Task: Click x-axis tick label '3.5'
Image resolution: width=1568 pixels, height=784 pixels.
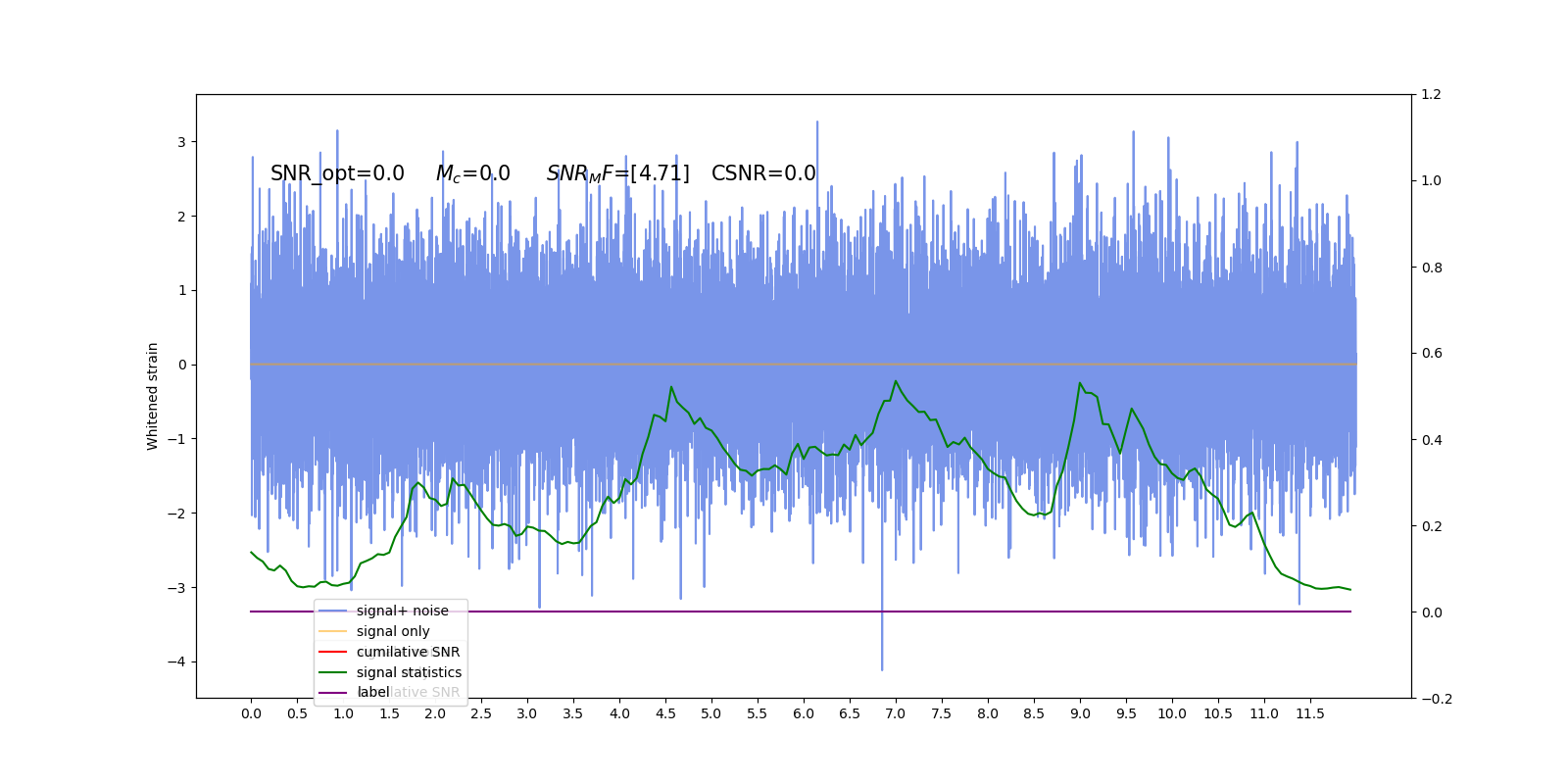Action: click(x=573, y=713)
